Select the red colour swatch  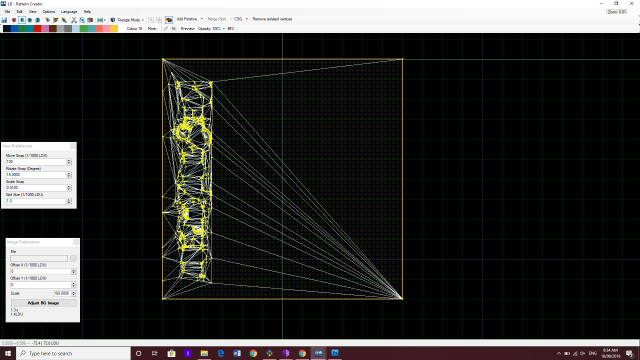pyautogui.click(x=38, y=29)
